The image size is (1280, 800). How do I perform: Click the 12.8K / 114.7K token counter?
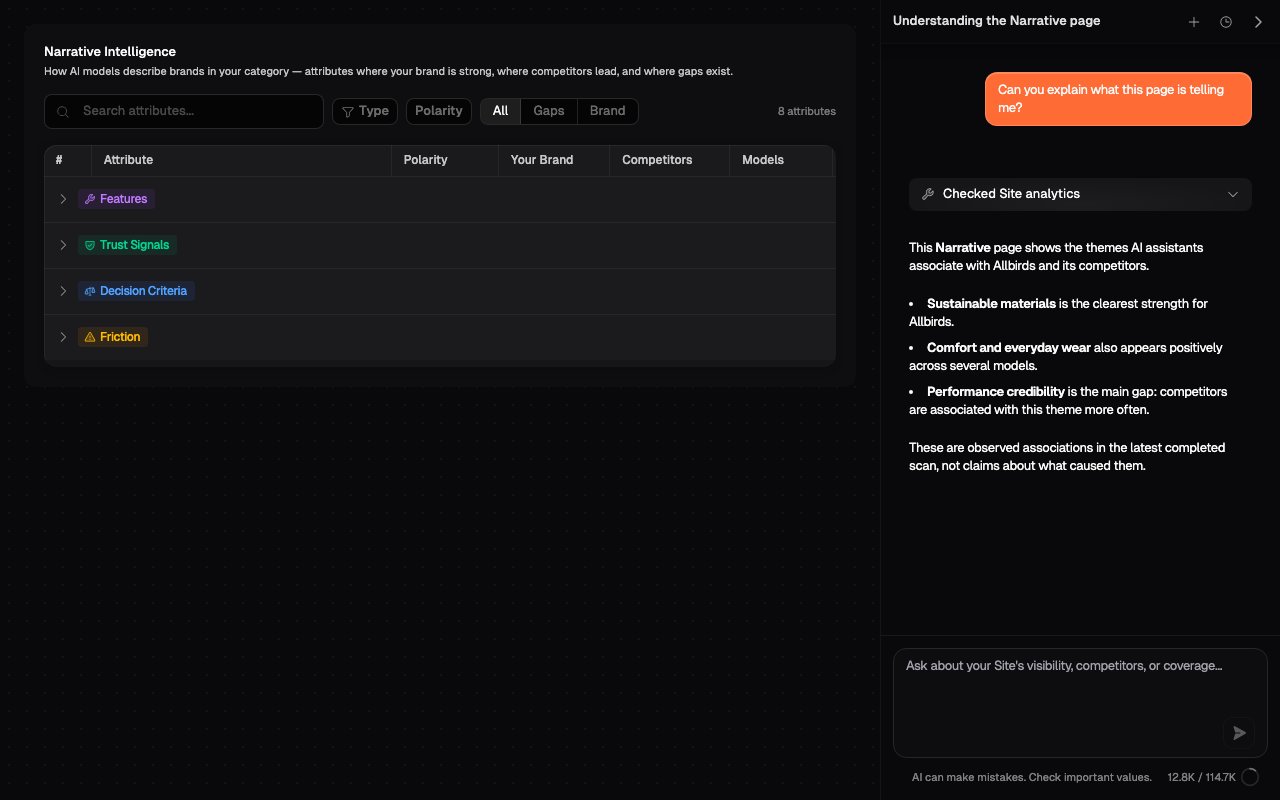coord(1201,777)
